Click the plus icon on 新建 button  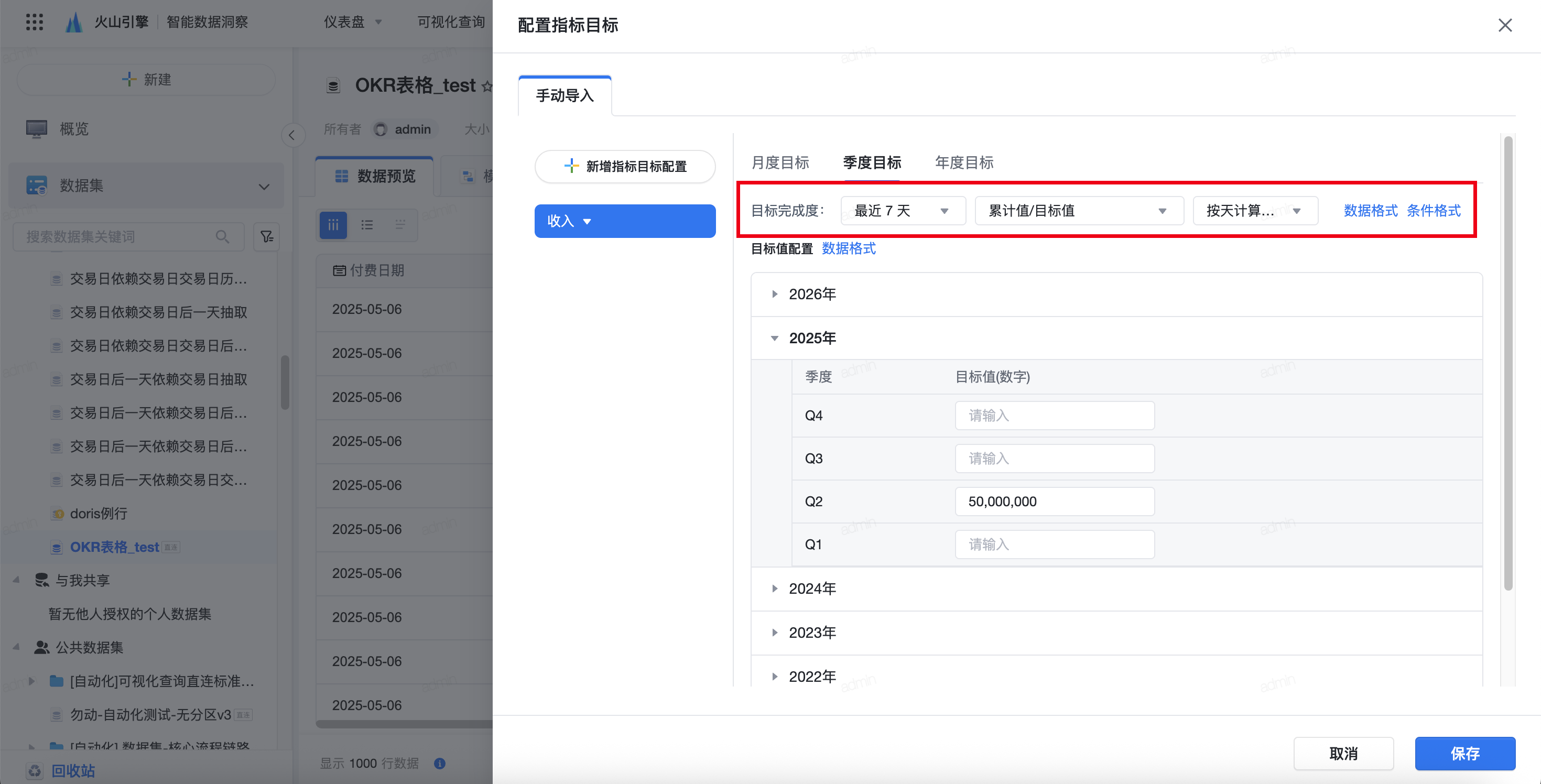coord(128,79)
